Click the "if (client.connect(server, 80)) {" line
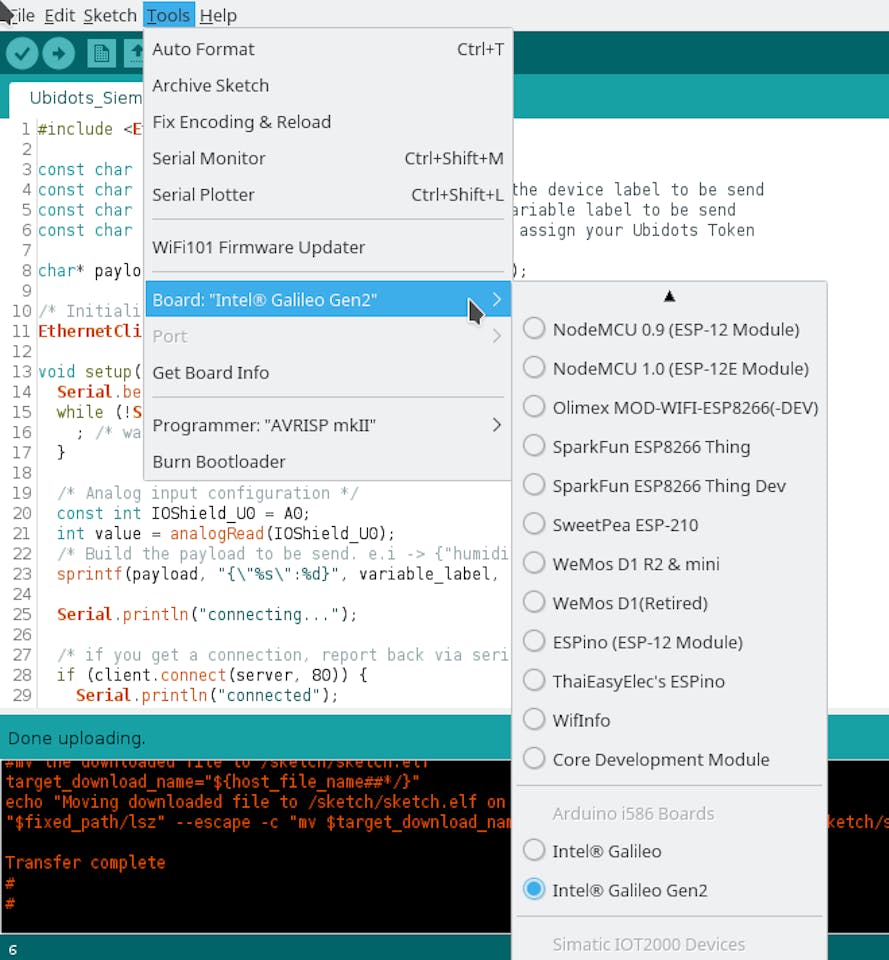The width and height of the screenshot is (889, 960). 212,675
